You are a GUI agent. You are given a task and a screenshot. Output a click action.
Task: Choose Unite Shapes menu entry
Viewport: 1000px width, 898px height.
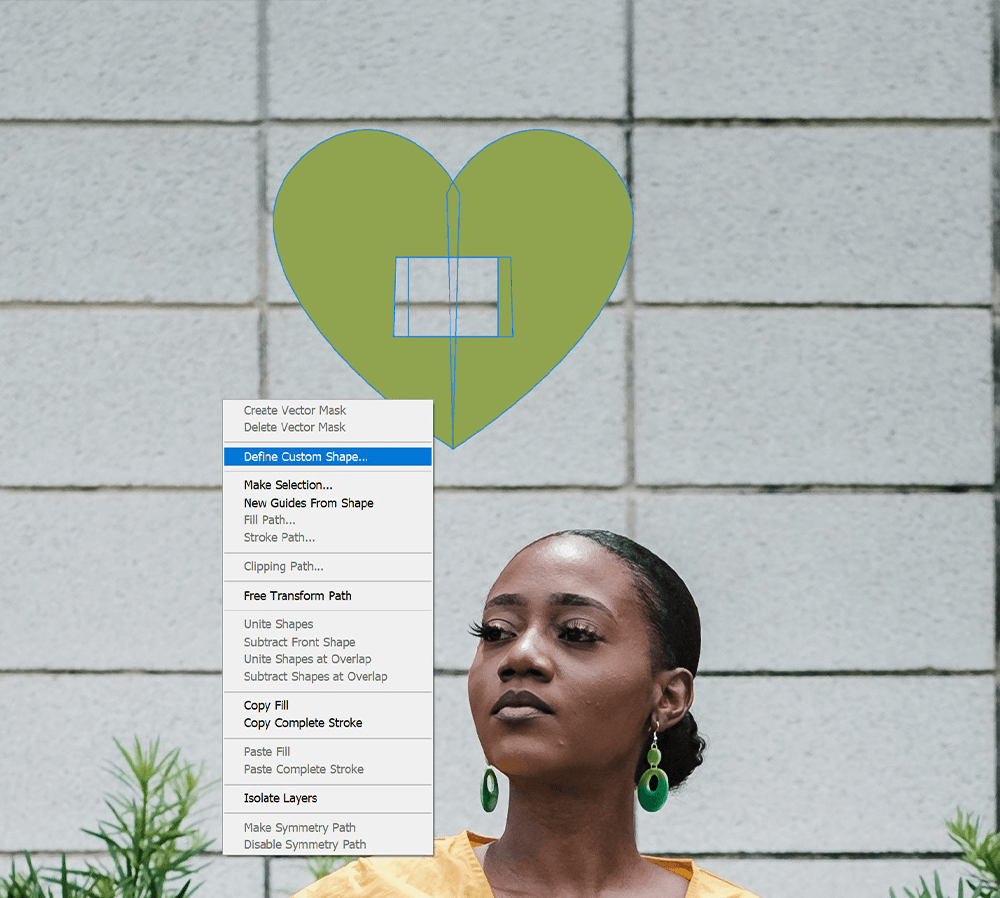(x=328, y=624)
